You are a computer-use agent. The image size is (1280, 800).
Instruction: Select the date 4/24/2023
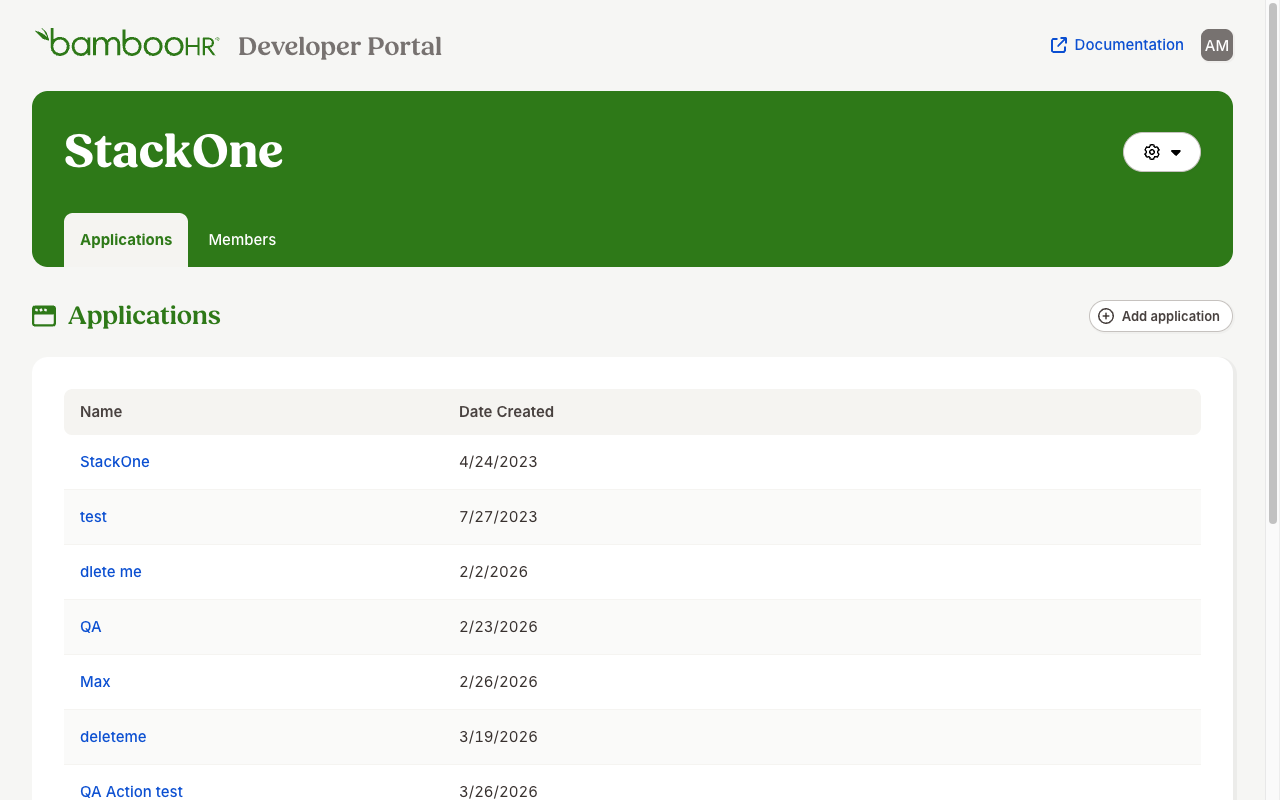click(x=498, y=462)
